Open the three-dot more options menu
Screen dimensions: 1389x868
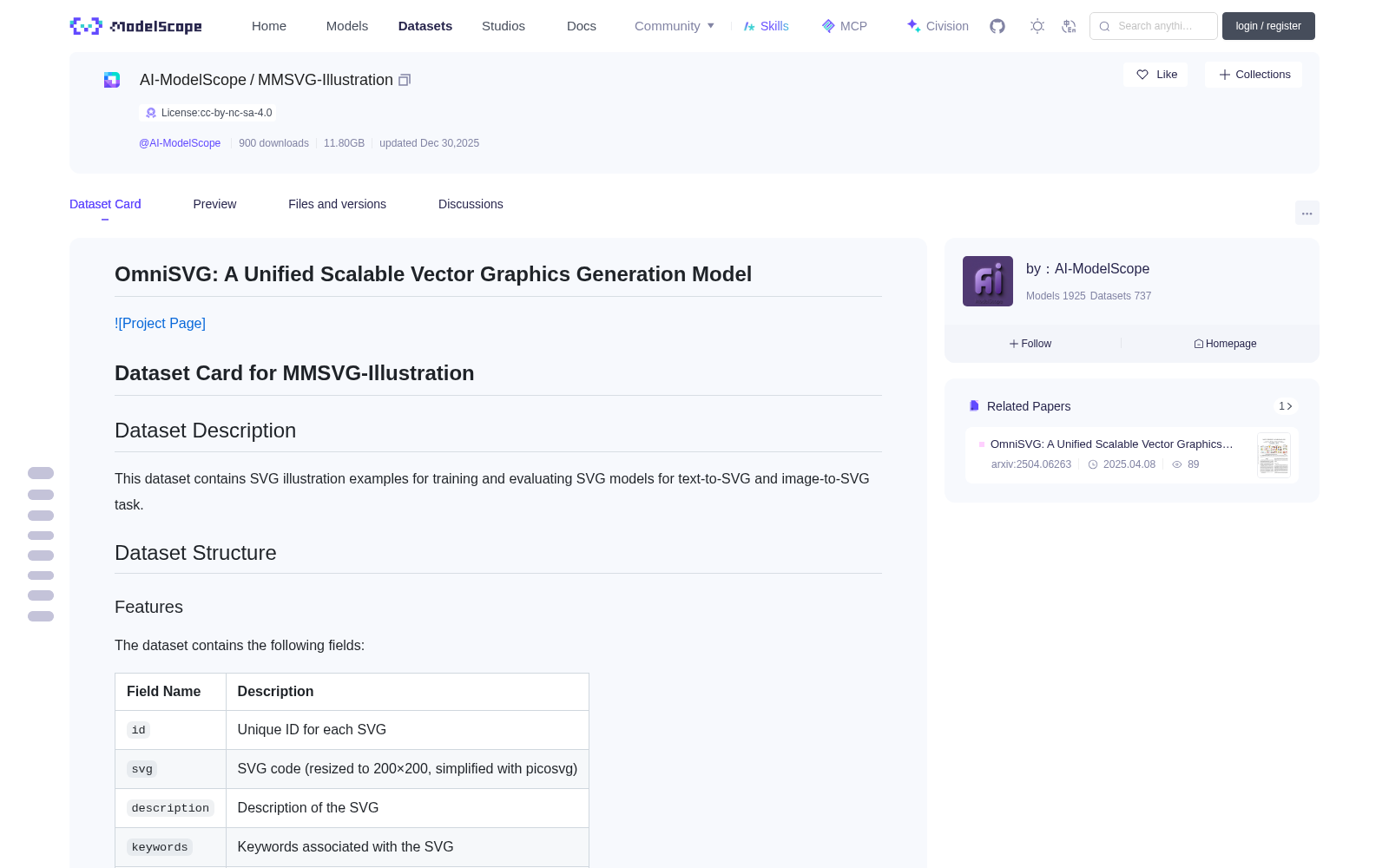coord(1307,213)
